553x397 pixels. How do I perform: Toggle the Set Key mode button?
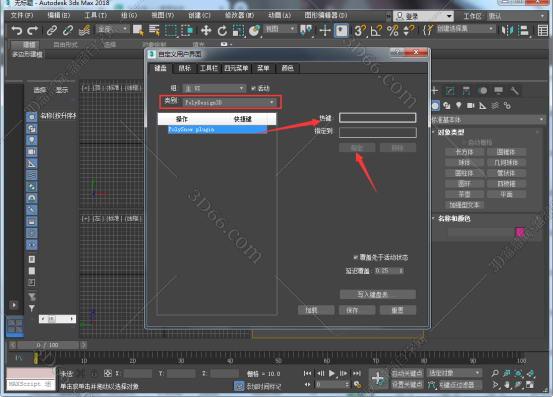[x=406, y=384]
